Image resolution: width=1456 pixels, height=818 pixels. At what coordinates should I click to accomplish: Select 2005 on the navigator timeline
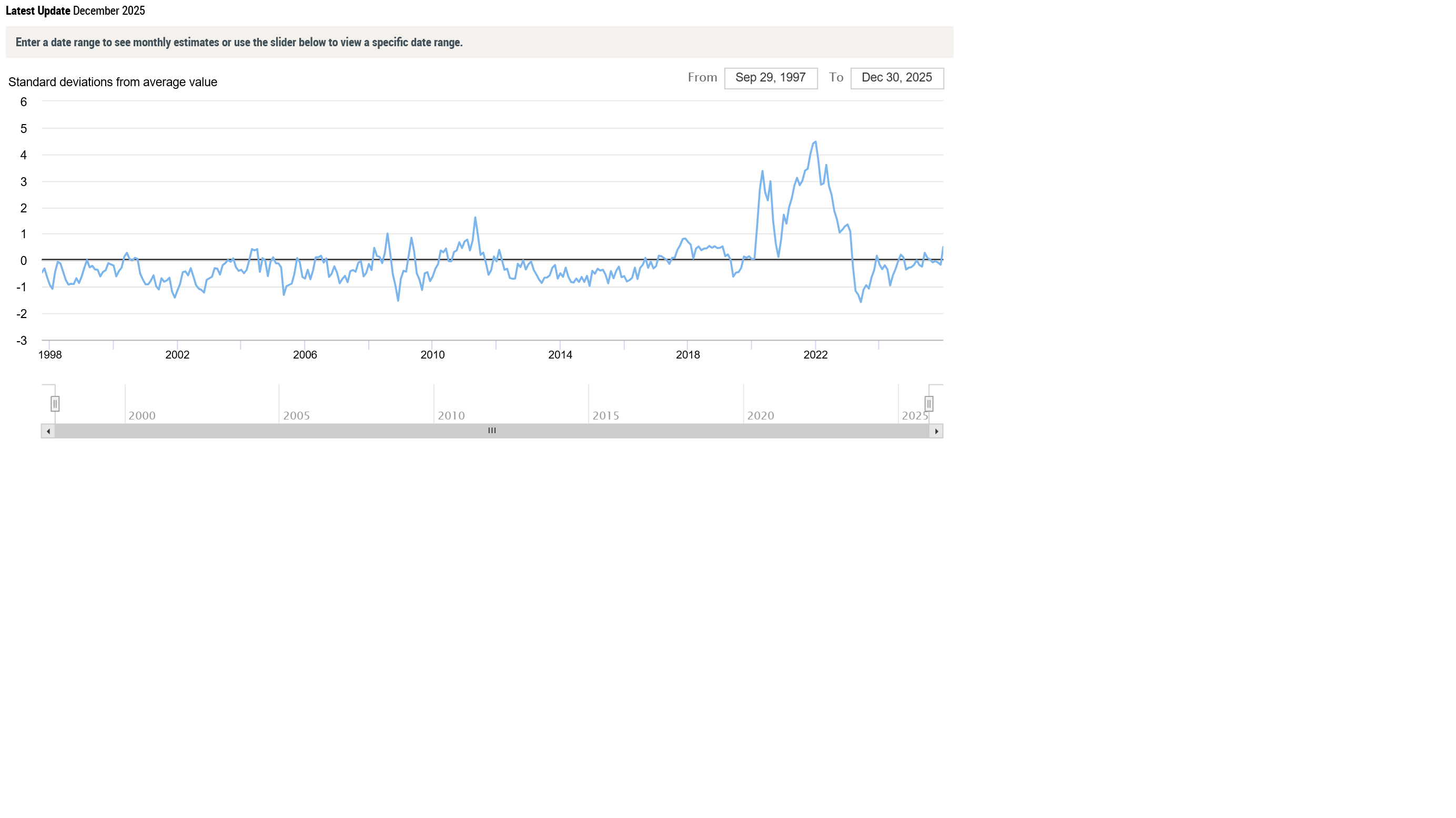[296, 416]
